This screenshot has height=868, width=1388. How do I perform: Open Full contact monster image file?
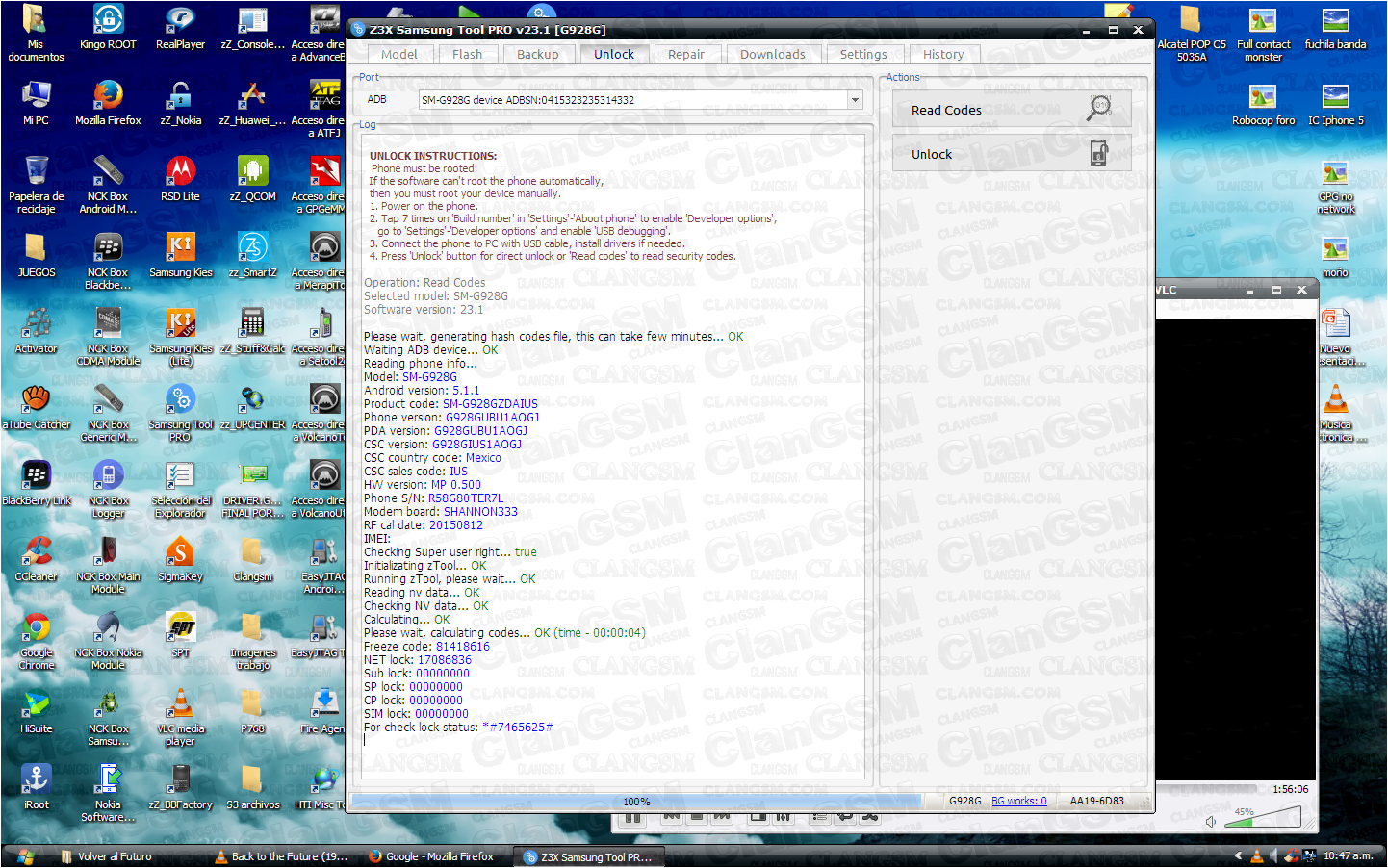coord(1263,33)
